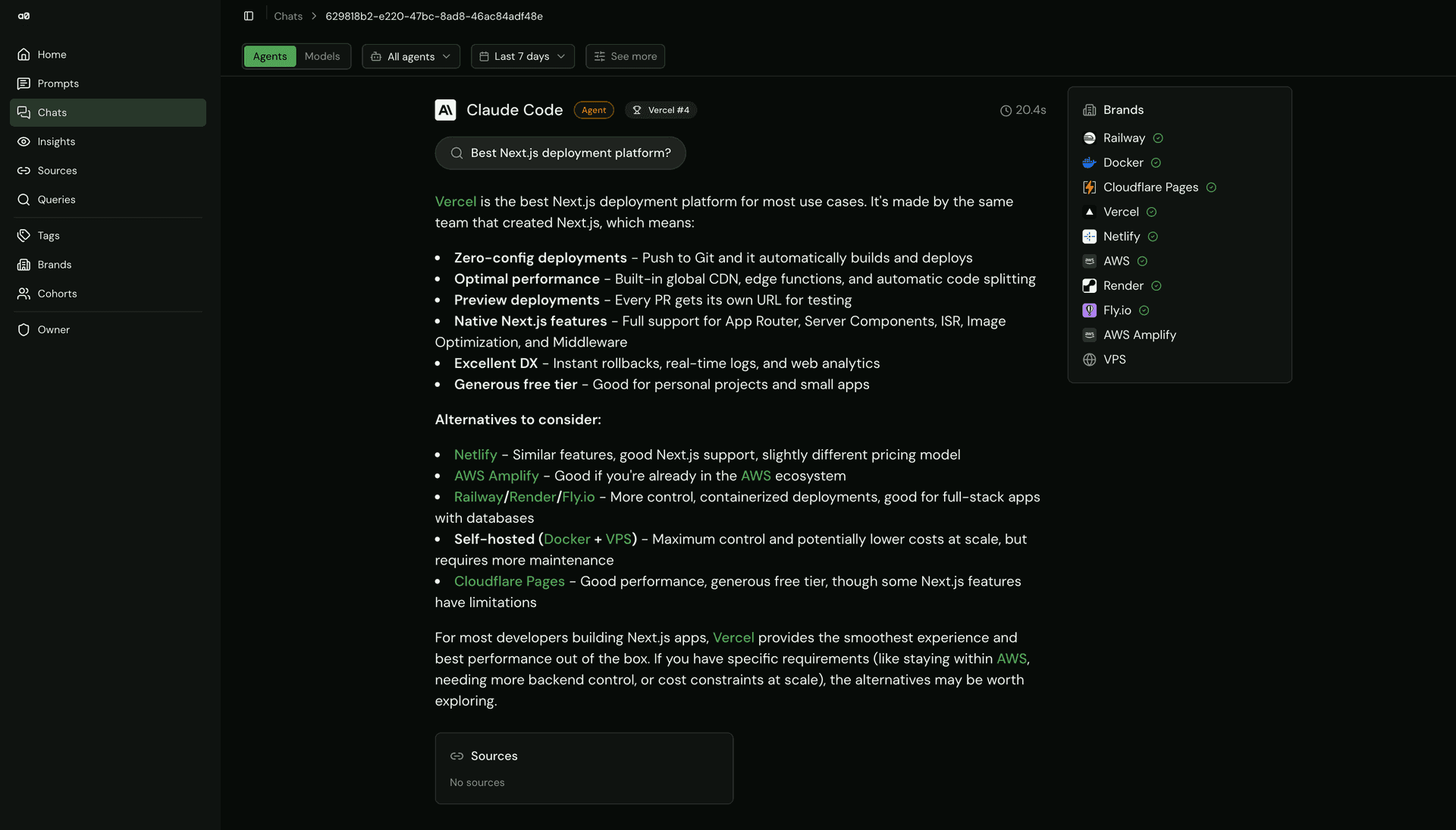The width and height of the screenshot is (1456, 830).
Task: Click the chat ID in the breadcrumb
Action: pos(434,16)
